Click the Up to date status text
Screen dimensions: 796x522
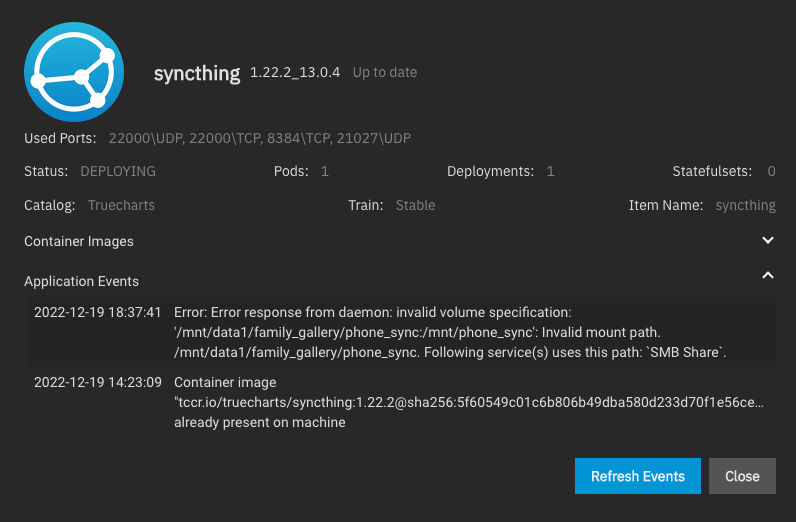pos(385,72)
